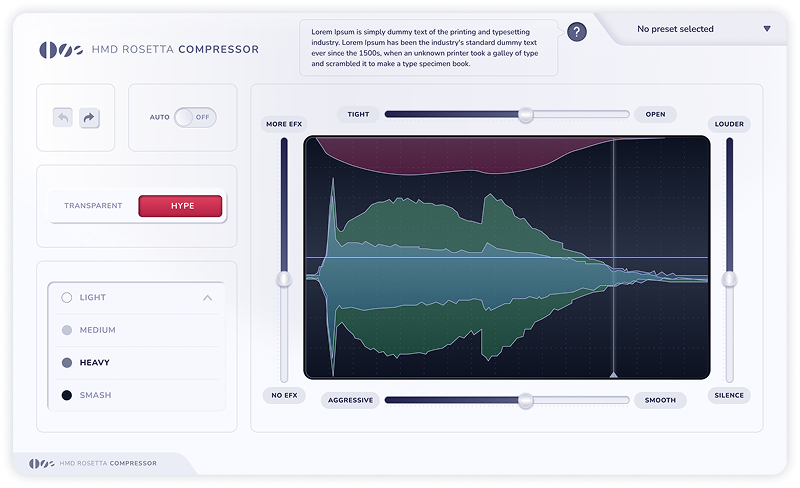Screen dimensions: 800x488
Task: Click the undo arrow button
Action: 63,118
